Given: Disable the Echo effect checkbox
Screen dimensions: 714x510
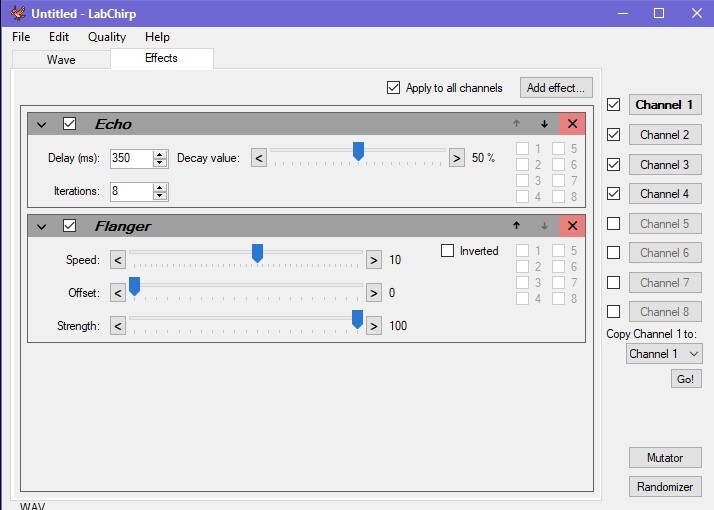Looking at the screenshot, I should pos(69,123).
